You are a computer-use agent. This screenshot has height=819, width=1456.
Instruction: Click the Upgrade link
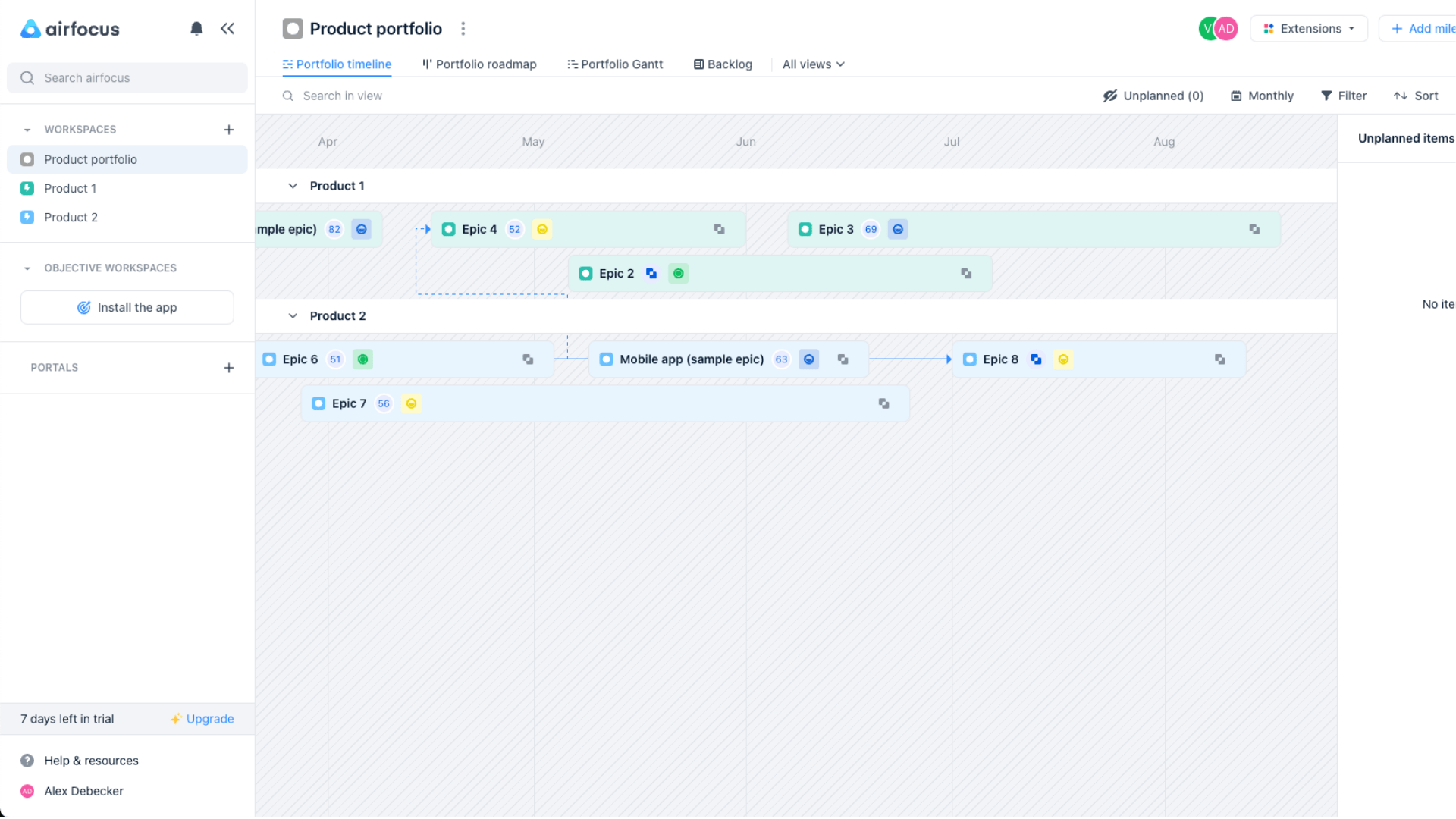coord(202,719)
